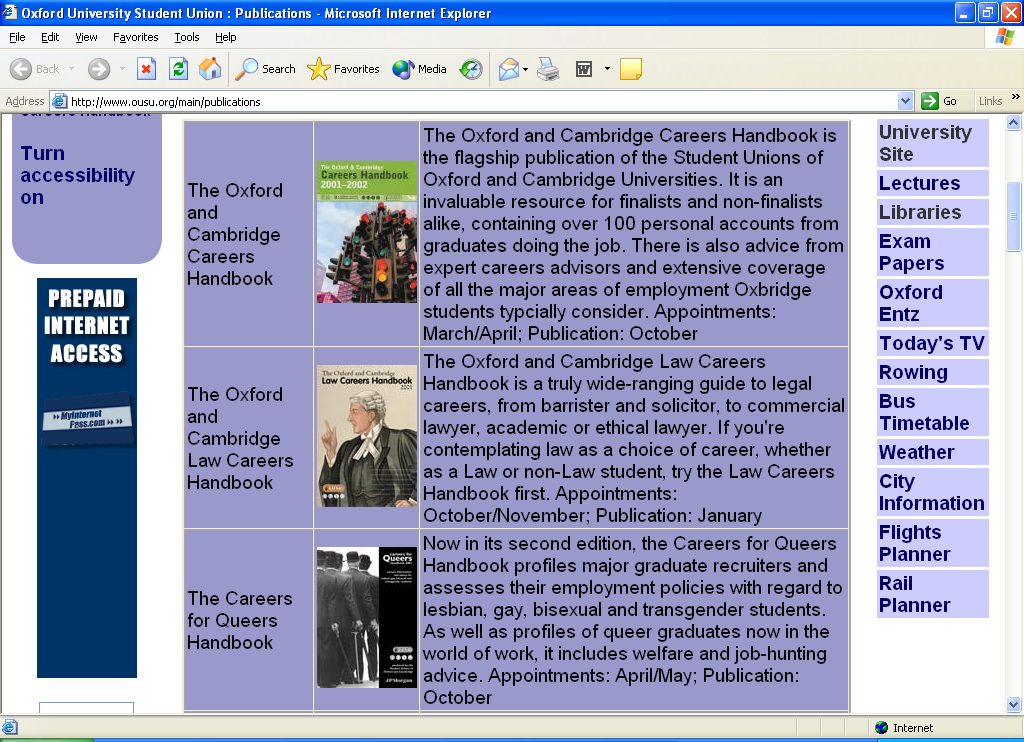Screen dimensions: 1024x742
Task: Open the Oxford Entz link
Action: click(x=932, y=303)
